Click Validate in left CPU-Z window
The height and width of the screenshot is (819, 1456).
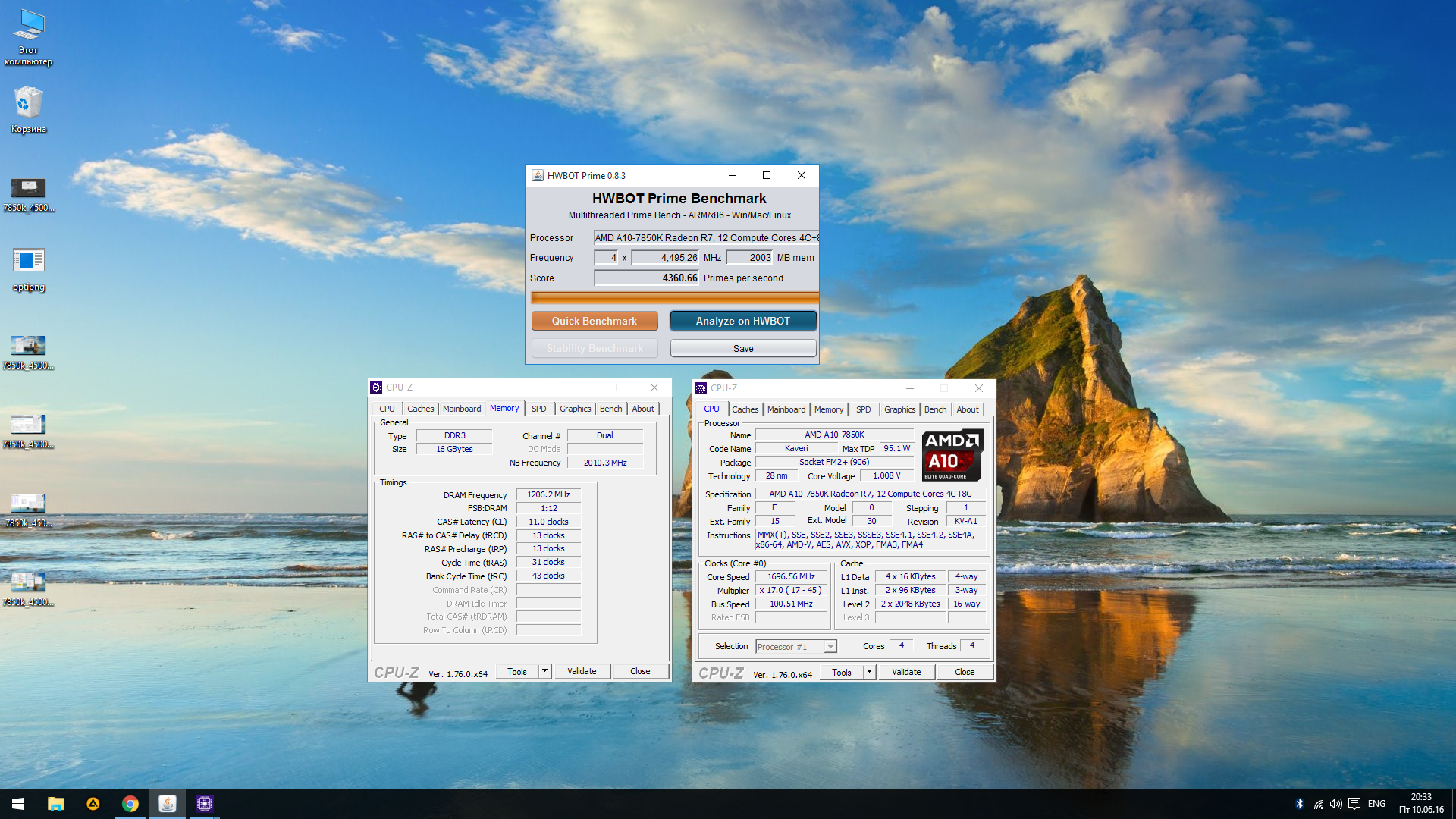pyautogui.click(x=582, y=671)
